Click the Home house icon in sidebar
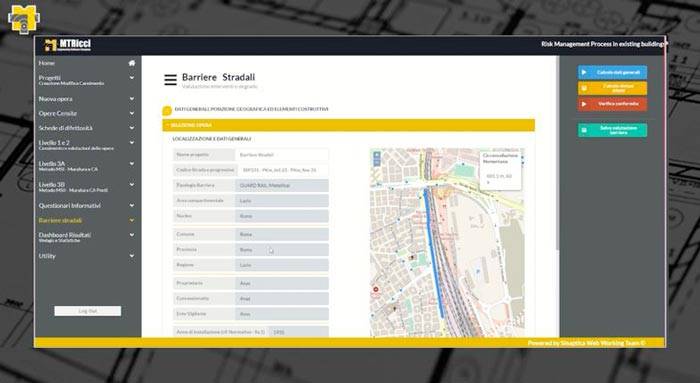The height and width of the screenshot is (383, 700). (132, 63)
